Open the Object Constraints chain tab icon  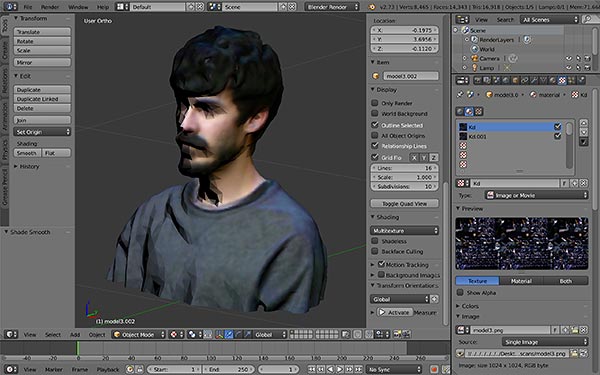[525, 80]
